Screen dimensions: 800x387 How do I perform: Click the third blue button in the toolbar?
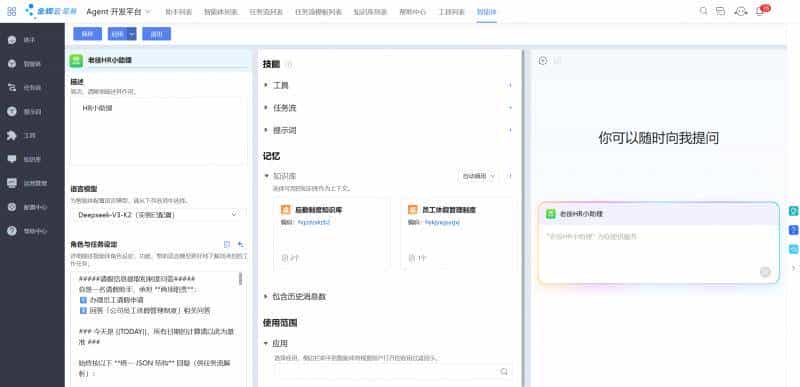click(x=157, y=34)
